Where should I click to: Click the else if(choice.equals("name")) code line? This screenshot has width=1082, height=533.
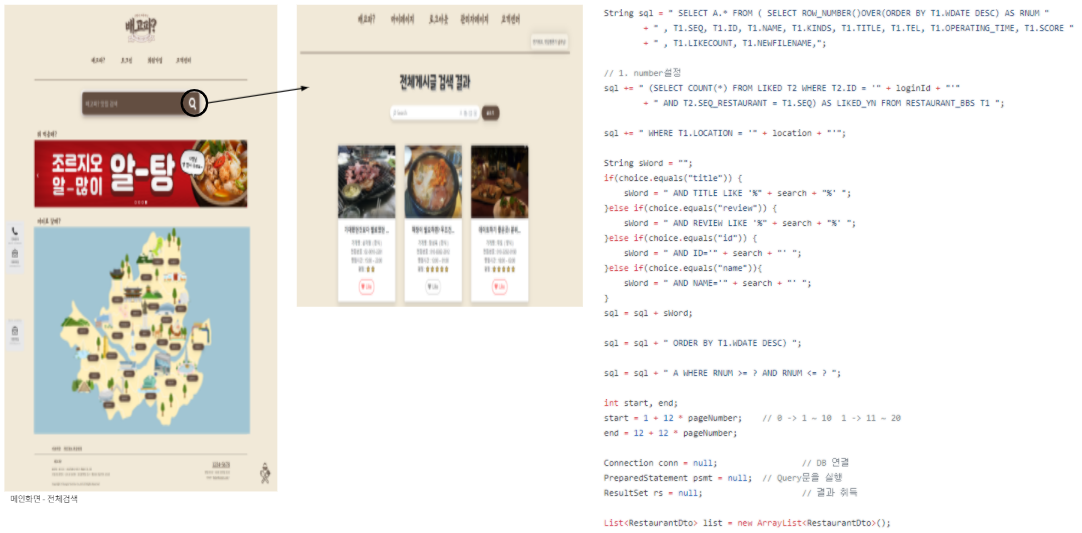[x=685, y=268]
